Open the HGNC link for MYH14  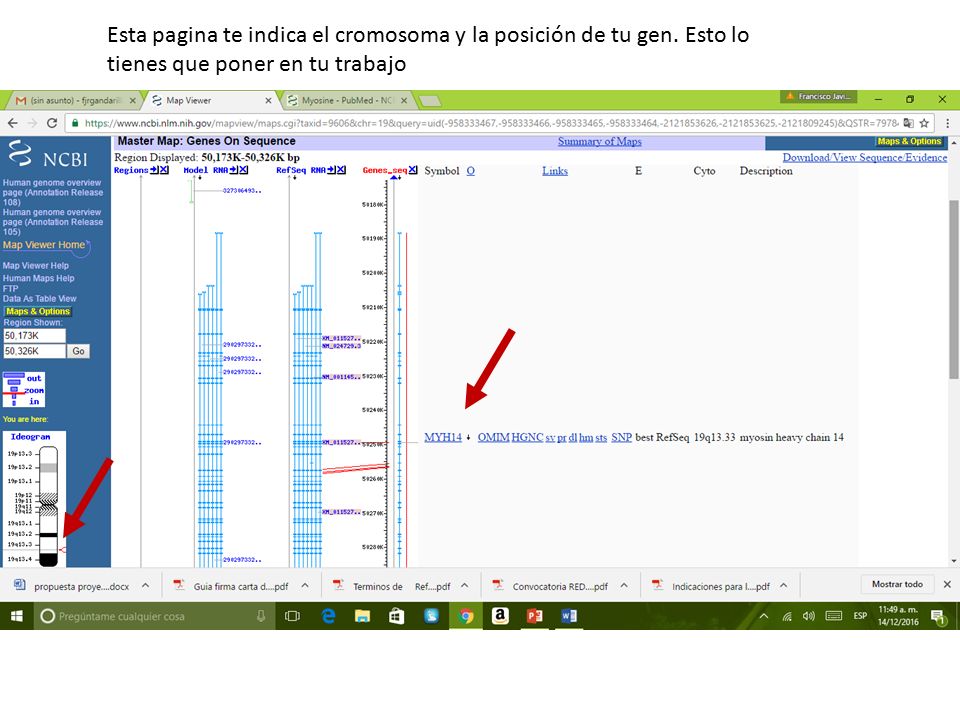coord(527,437)
